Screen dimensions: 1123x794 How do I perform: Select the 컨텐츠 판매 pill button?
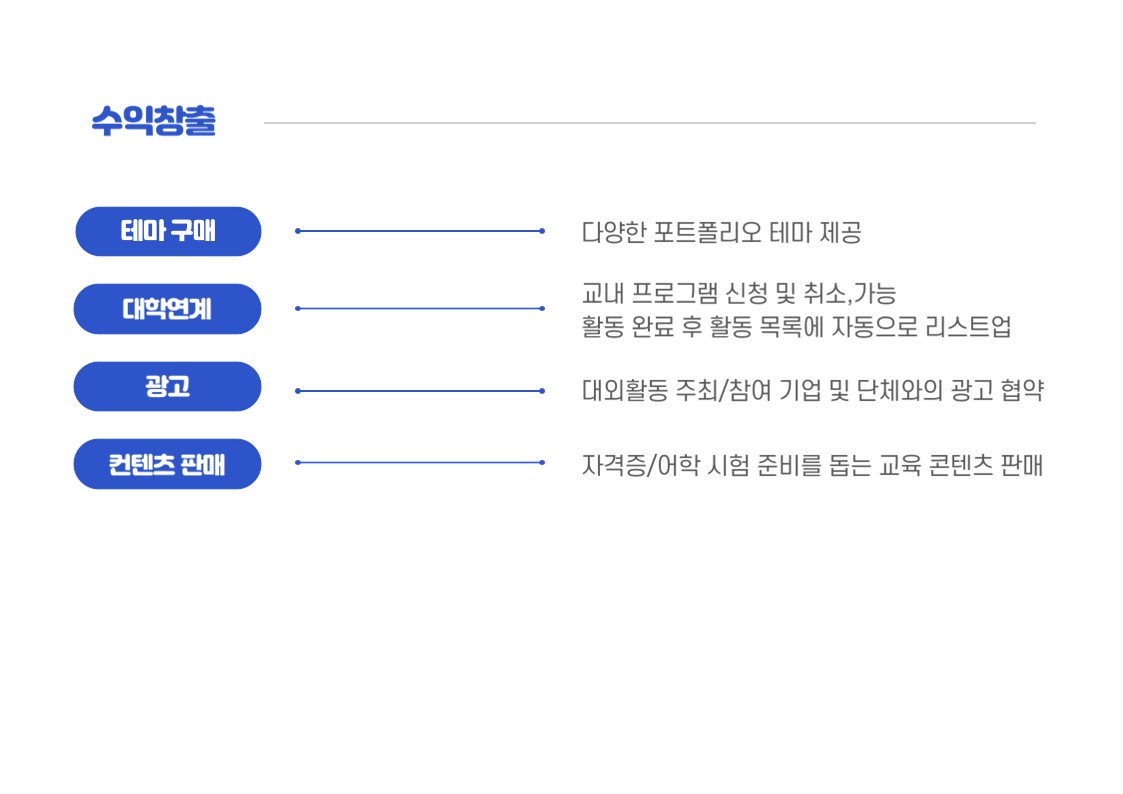pos(168,464)
